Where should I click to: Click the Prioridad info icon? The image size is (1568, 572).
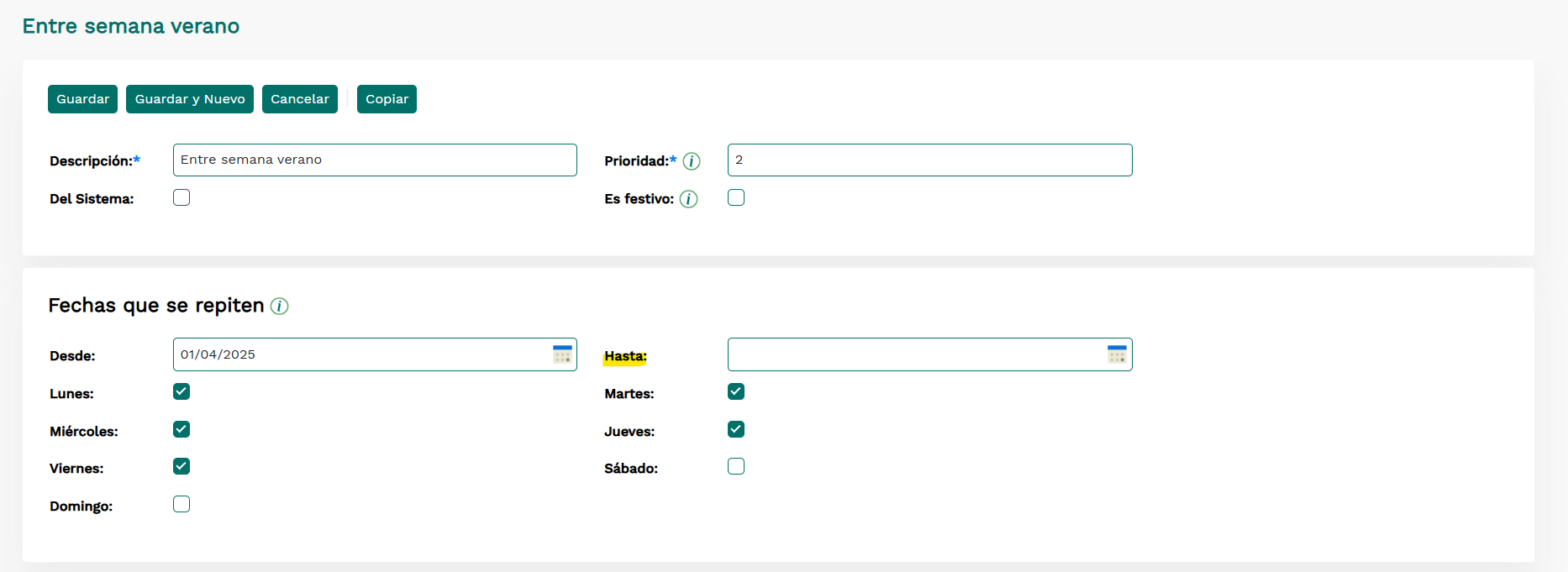[x=692, y=161]
